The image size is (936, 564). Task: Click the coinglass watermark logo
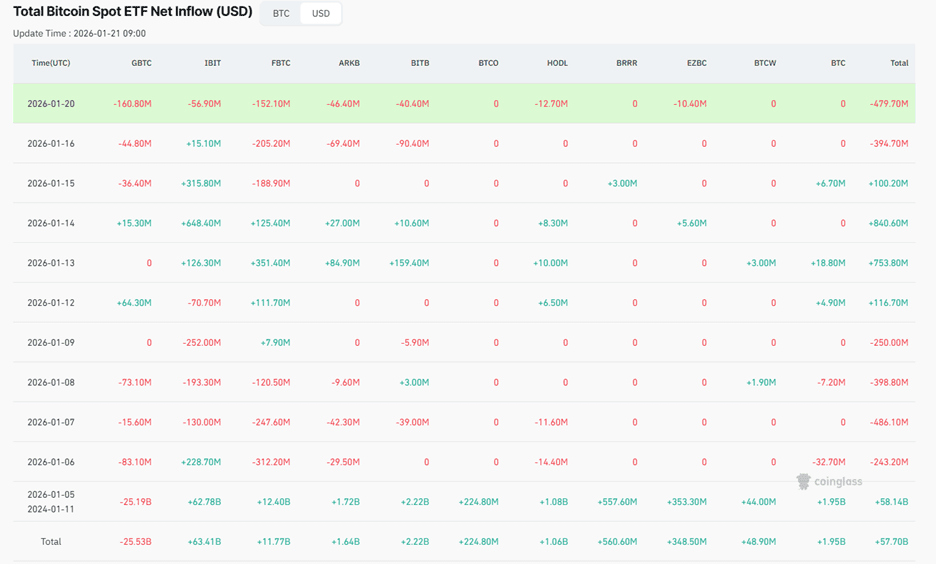click(x=830, y=482)
